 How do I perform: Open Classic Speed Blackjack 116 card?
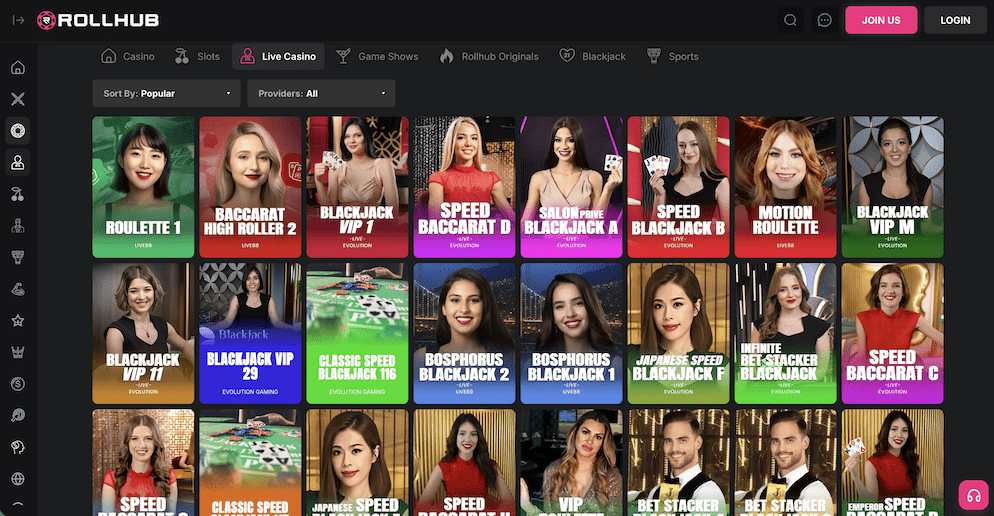(358, 333)
